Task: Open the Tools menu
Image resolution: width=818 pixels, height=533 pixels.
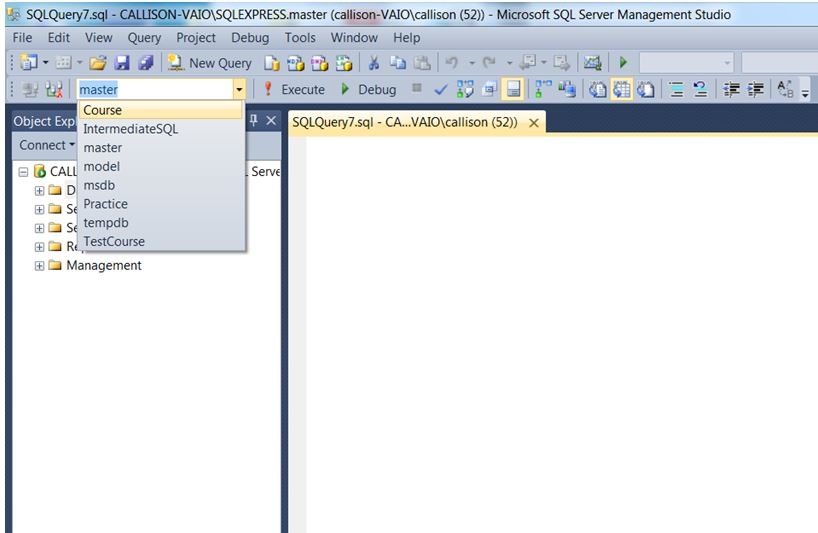Action: (x=300, y=38)
